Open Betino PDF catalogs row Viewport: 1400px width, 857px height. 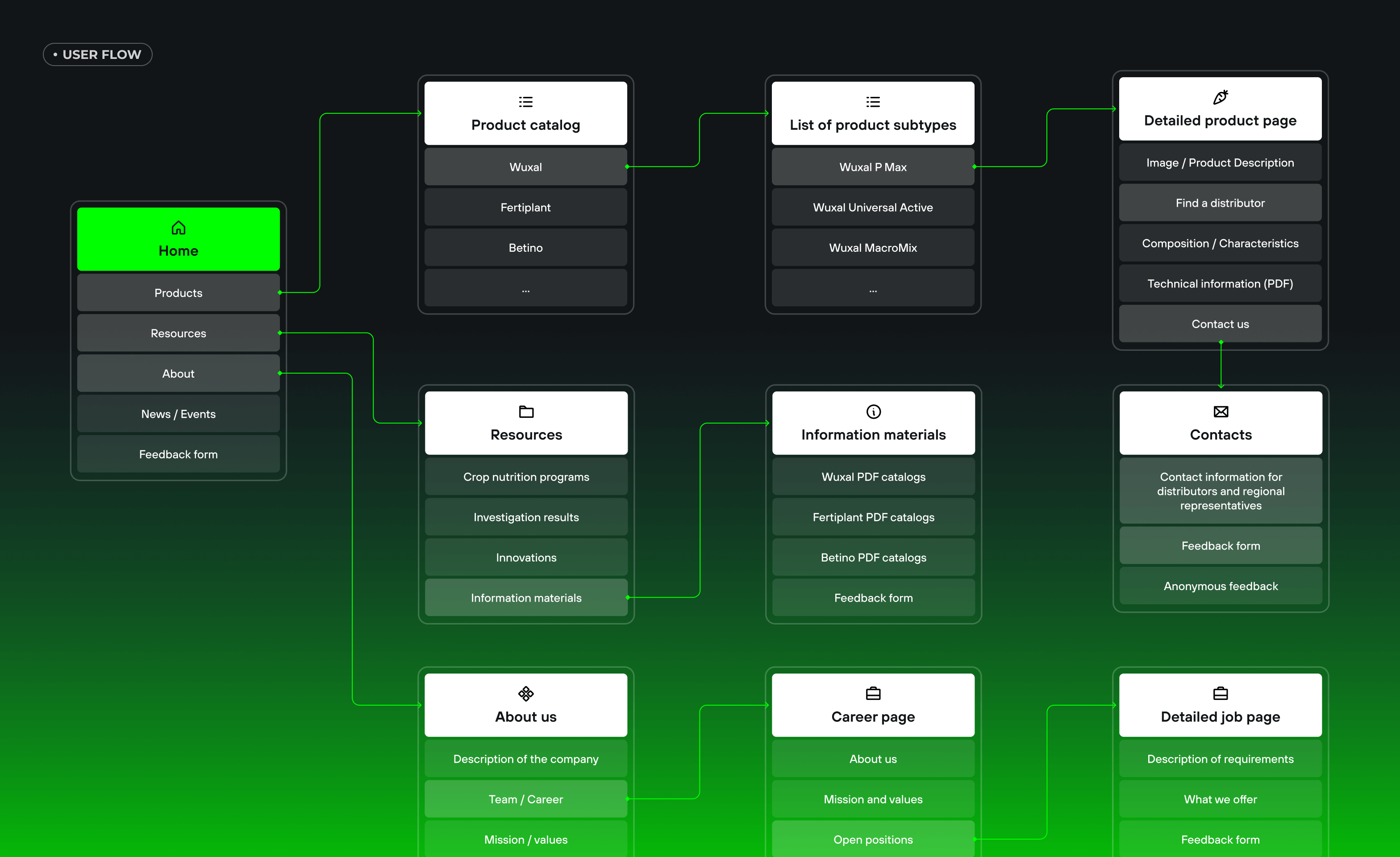(x=873, y=557)
